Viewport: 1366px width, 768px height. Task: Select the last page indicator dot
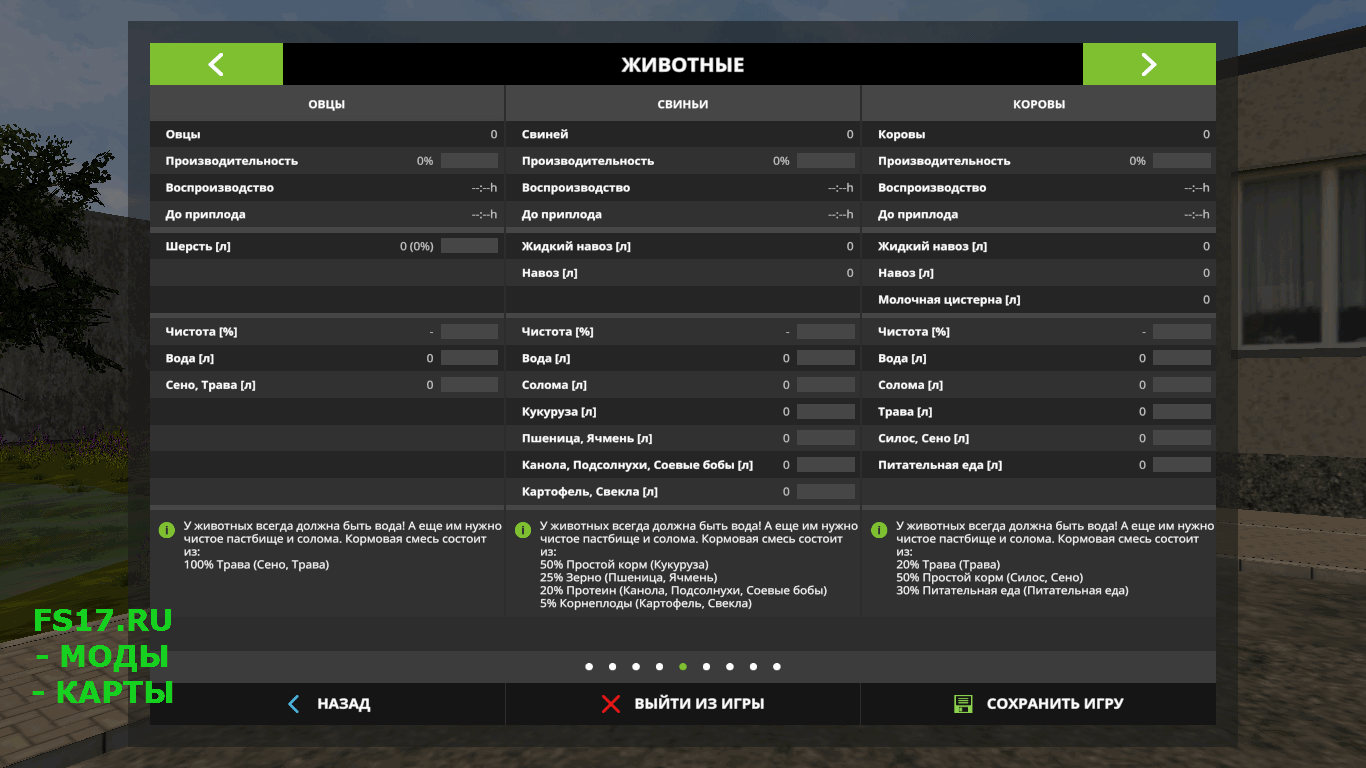pos(777,666)
